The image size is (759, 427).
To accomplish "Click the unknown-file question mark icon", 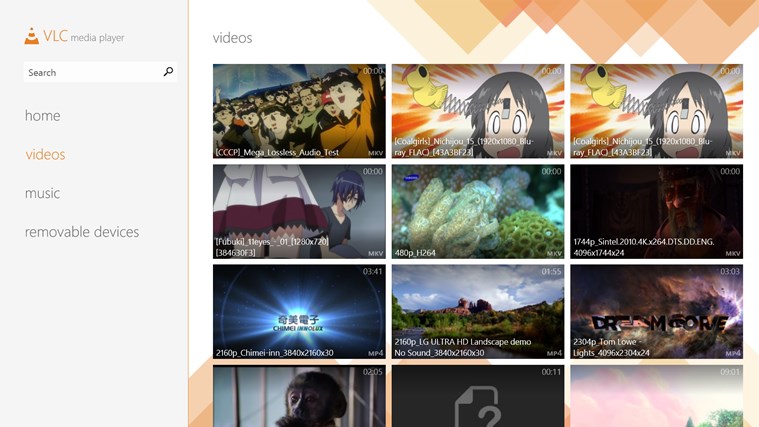I will click(478, 407).
